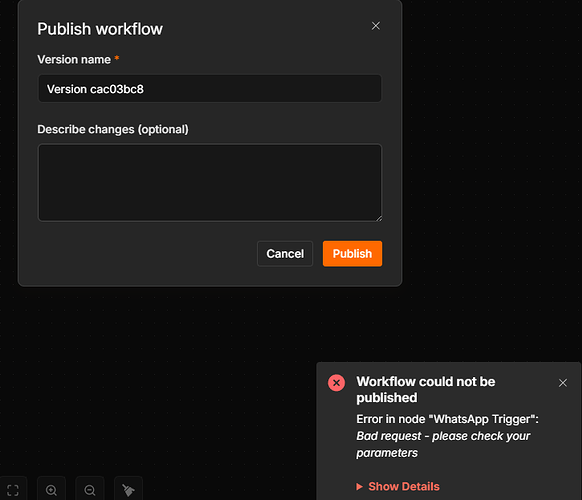Focus the Describe changes text area

(x=210, y=183)
